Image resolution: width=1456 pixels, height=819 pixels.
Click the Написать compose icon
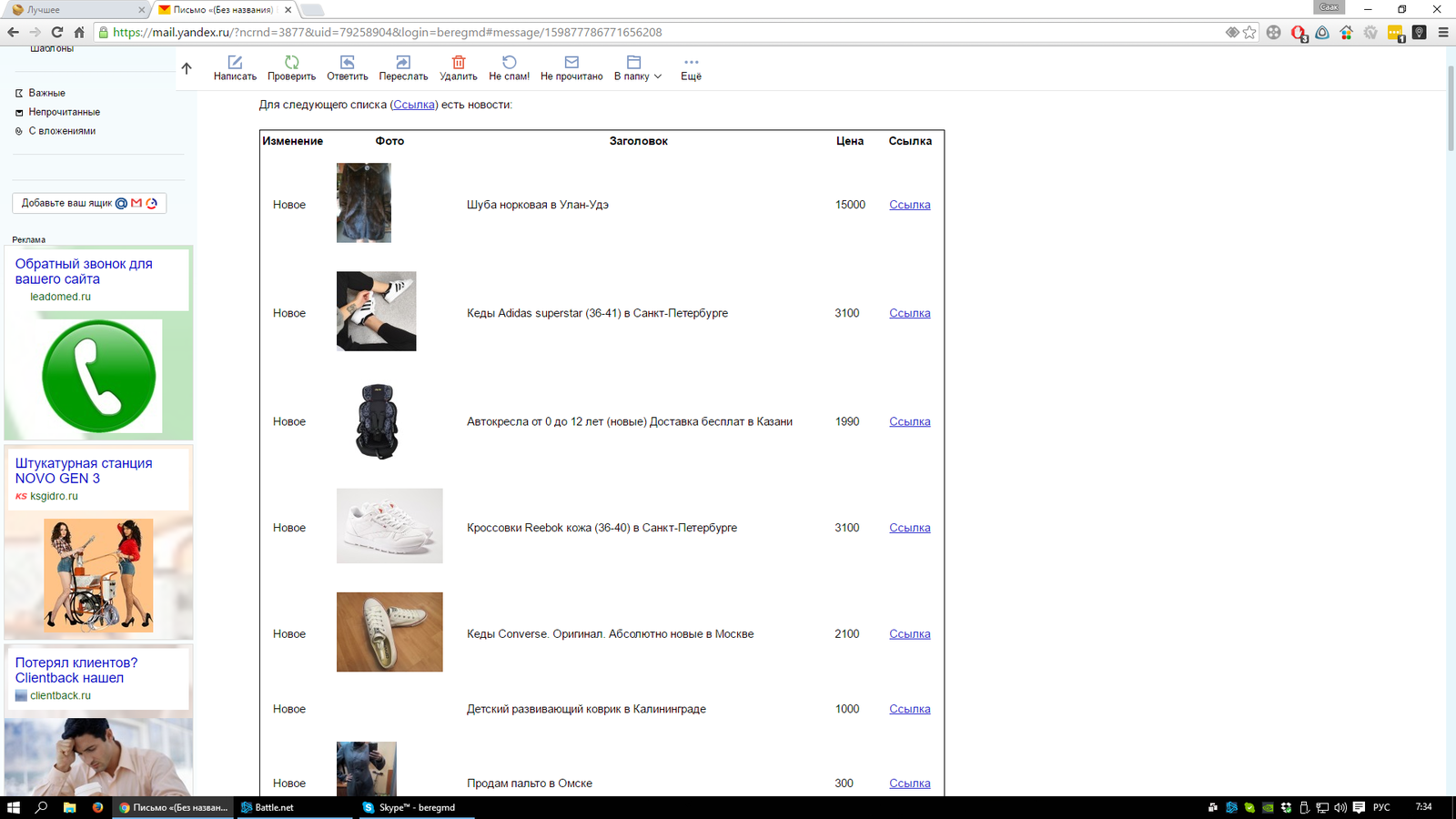[235, 62]
